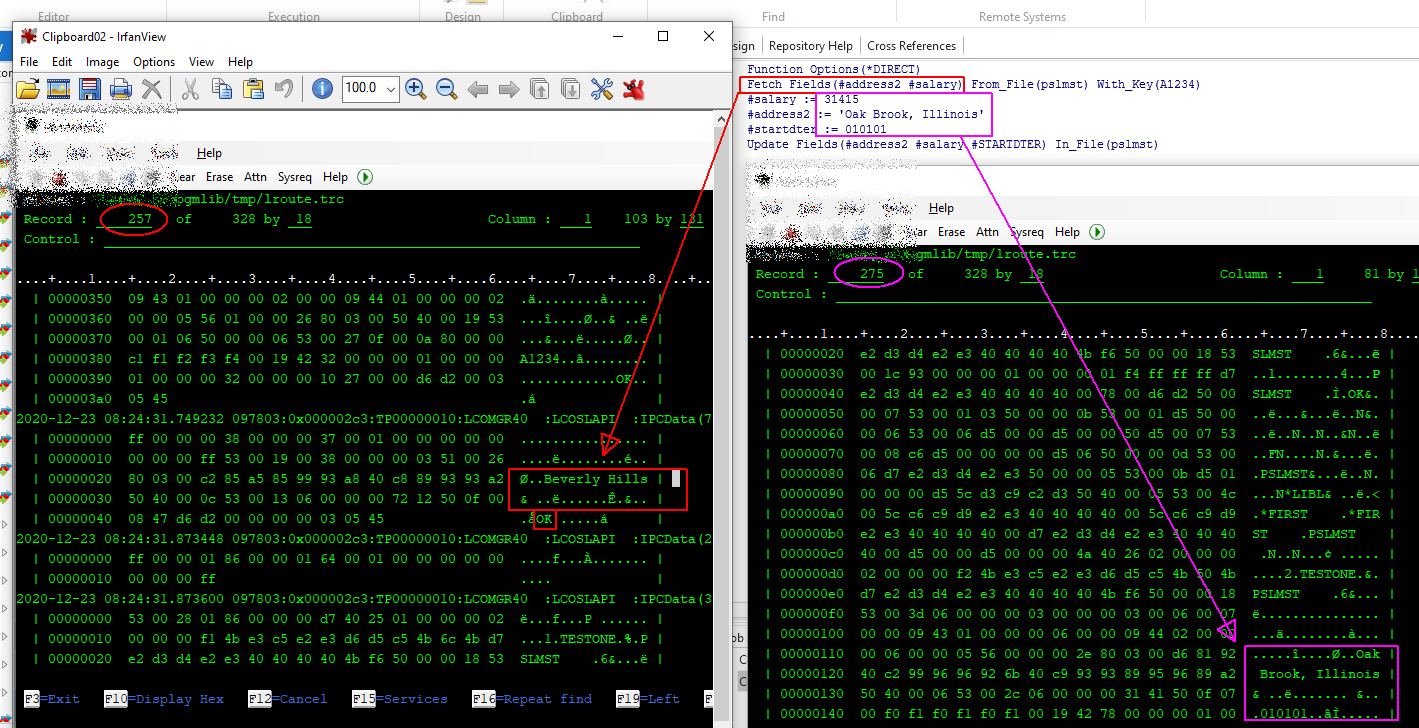Click the underlined Help menu in left emulator

(x=209, y=153)
